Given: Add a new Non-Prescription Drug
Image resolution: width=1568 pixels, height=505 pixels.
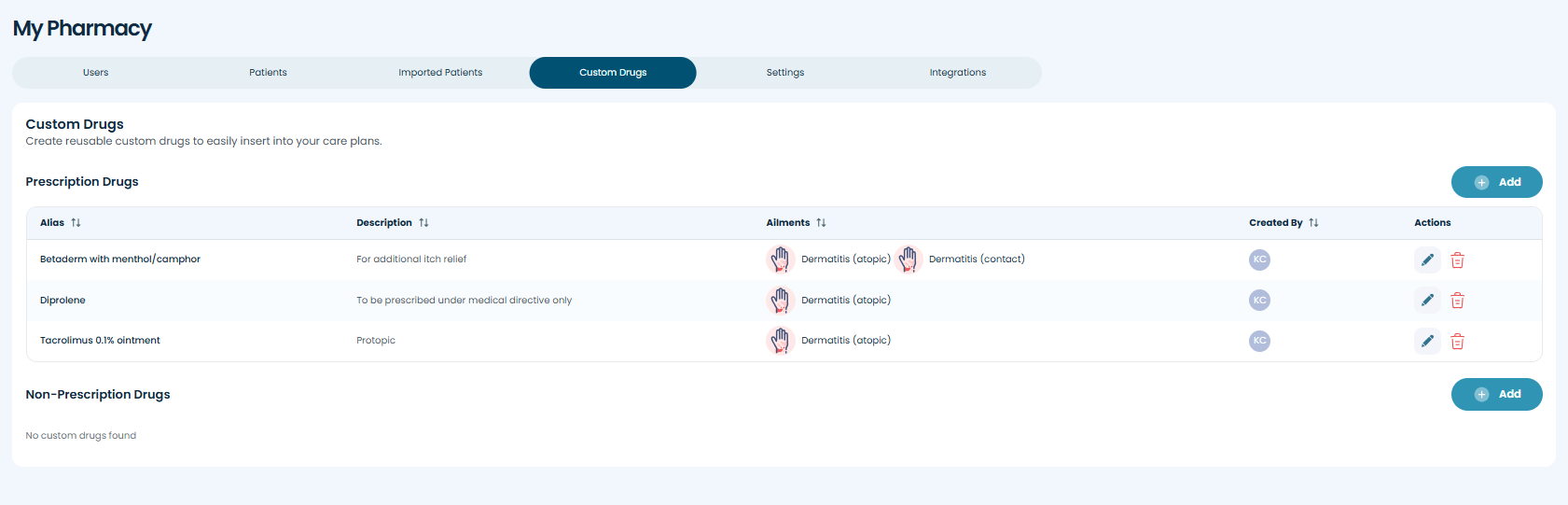Looking at the screenshot, I should pyautogui.click(x=1496, y=395).
